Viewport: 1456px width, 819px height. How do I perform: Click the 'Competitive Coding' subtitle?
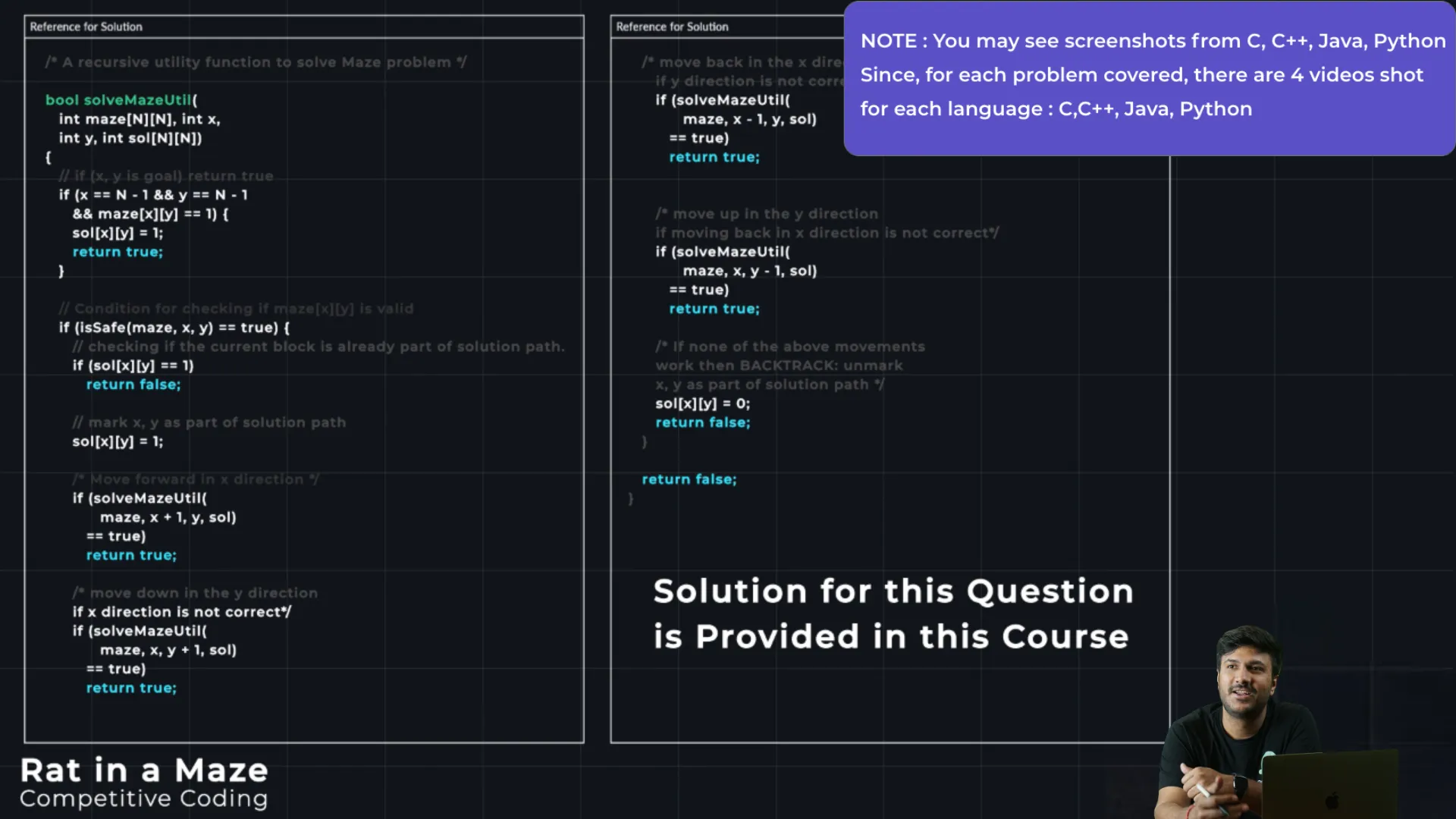pos(144,799)
